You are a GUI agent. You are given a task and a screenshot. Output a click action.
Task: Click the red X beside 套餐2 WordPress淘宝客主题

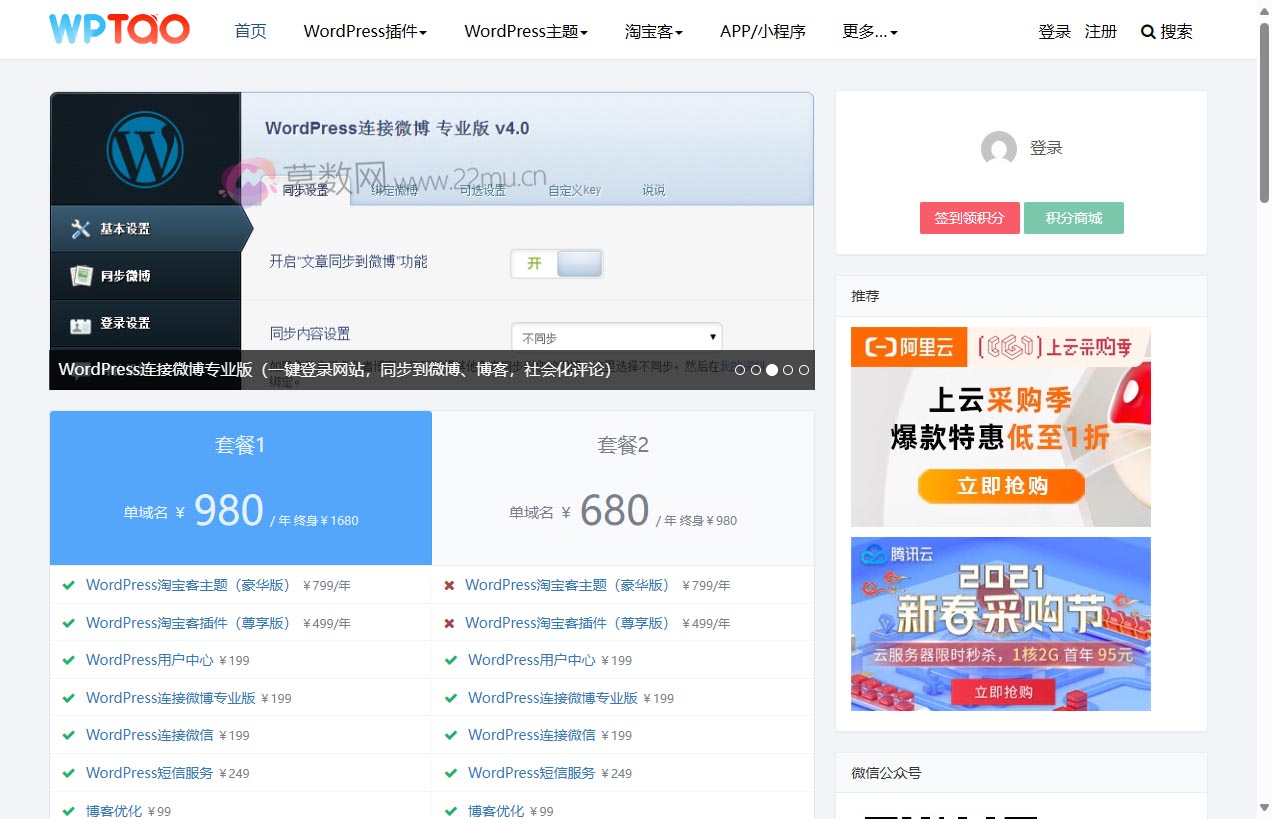pos(449,585)
